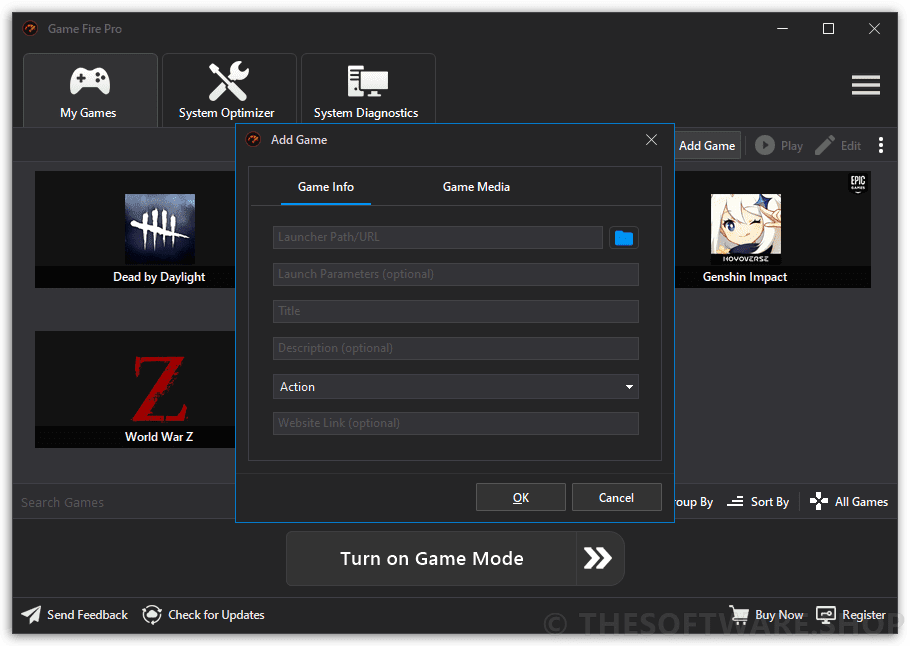Minimize the Game Fire Pro window
910x646 pixels.
pyautogui.click(x=782, y=28)
